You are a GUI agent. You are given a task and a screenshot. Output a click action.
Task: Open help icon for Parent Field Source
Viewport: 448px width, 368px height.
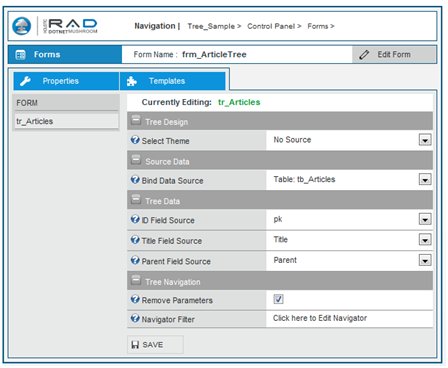(135, 260)
